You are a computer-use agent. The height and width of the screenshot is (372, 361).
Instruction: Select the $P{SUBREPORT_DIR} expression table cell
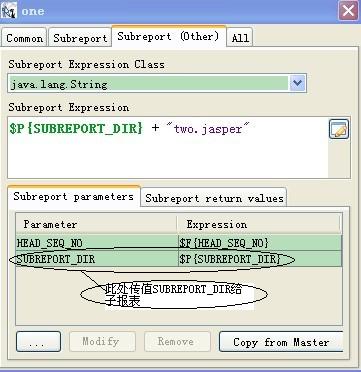260,259
